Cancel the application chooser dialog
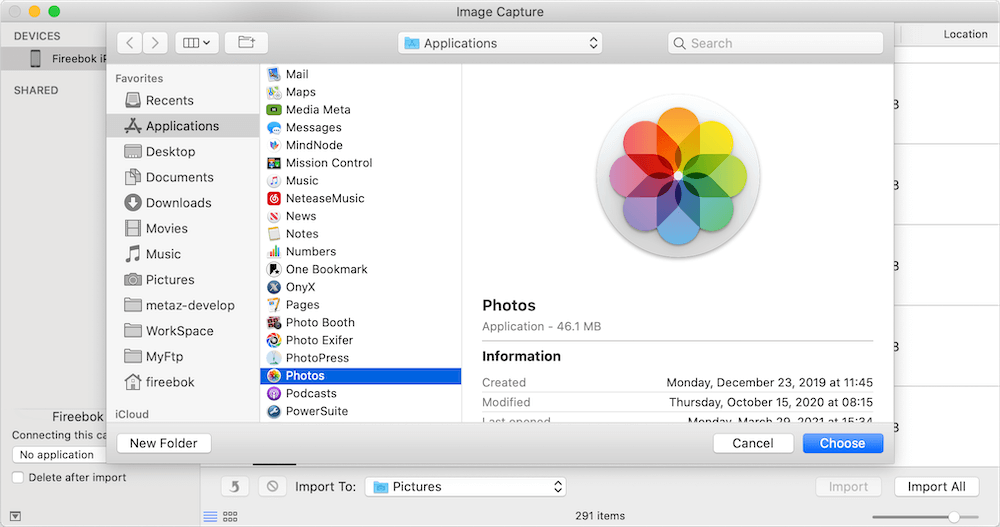This screenshot has height=527, width=1000. tap(753, 443)
